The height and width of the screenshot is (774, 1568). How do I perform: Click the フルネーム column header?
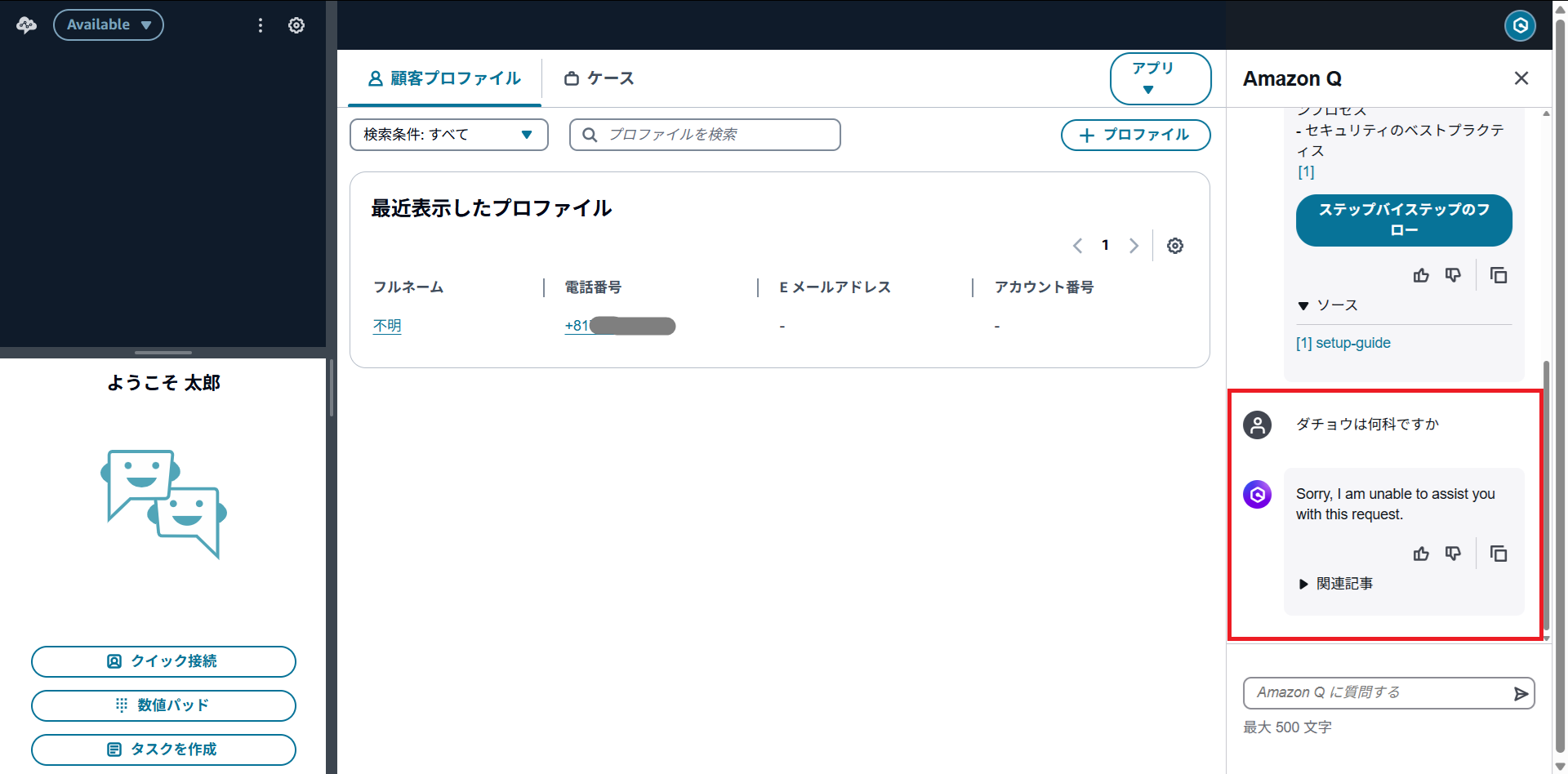(408, 287)
